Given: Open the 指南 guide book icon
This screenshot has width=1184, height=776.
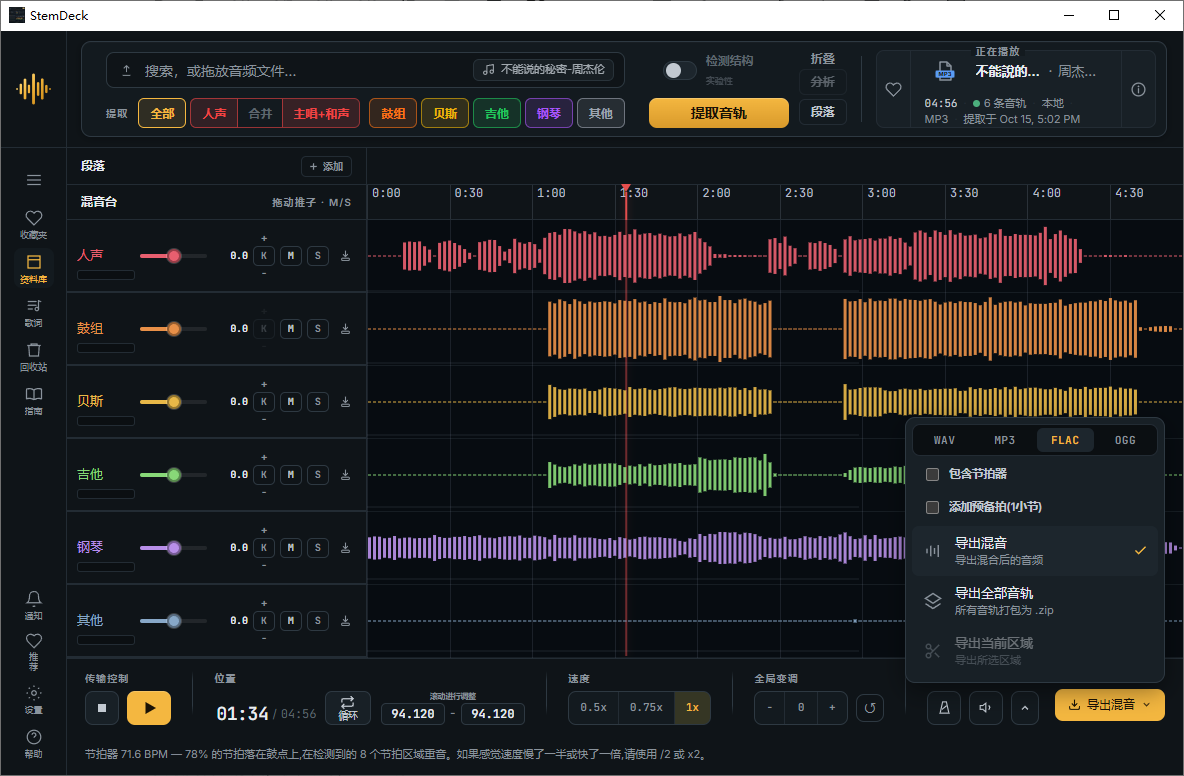Looking at the screenshot, I should [33, 400].
